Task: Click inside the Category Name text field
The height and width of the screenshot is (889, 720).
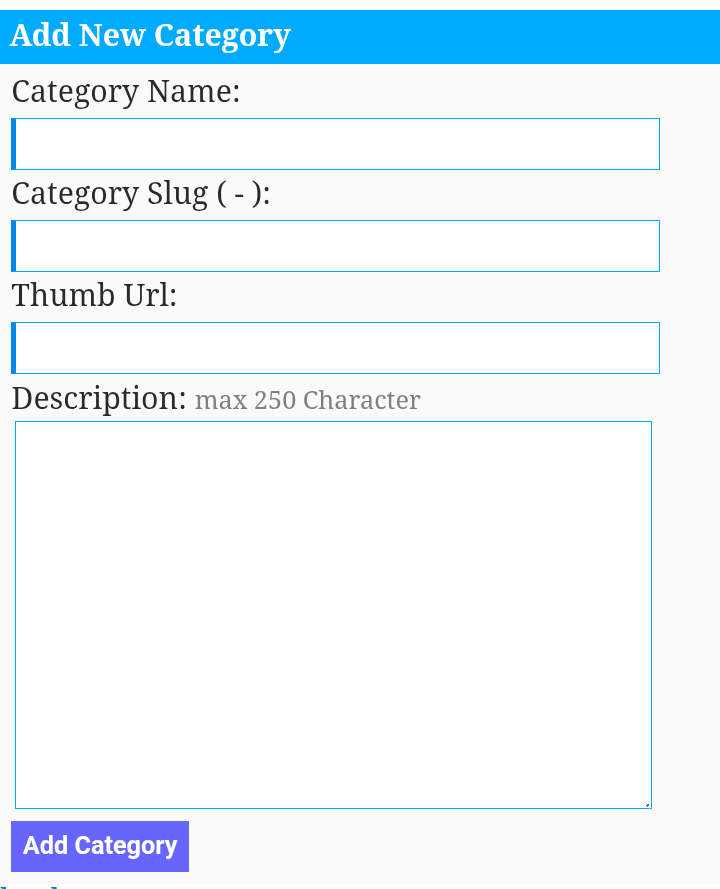Action: [336, 144]
